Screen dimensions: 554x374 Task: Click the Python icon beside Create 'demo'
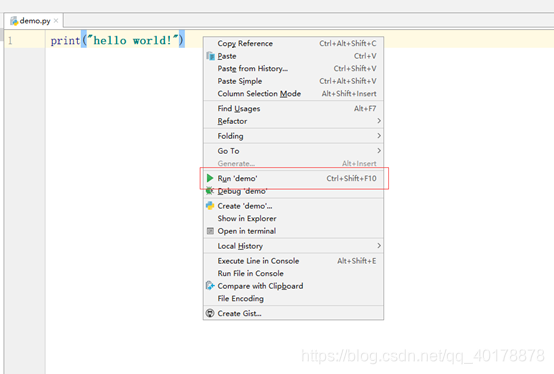210,206
